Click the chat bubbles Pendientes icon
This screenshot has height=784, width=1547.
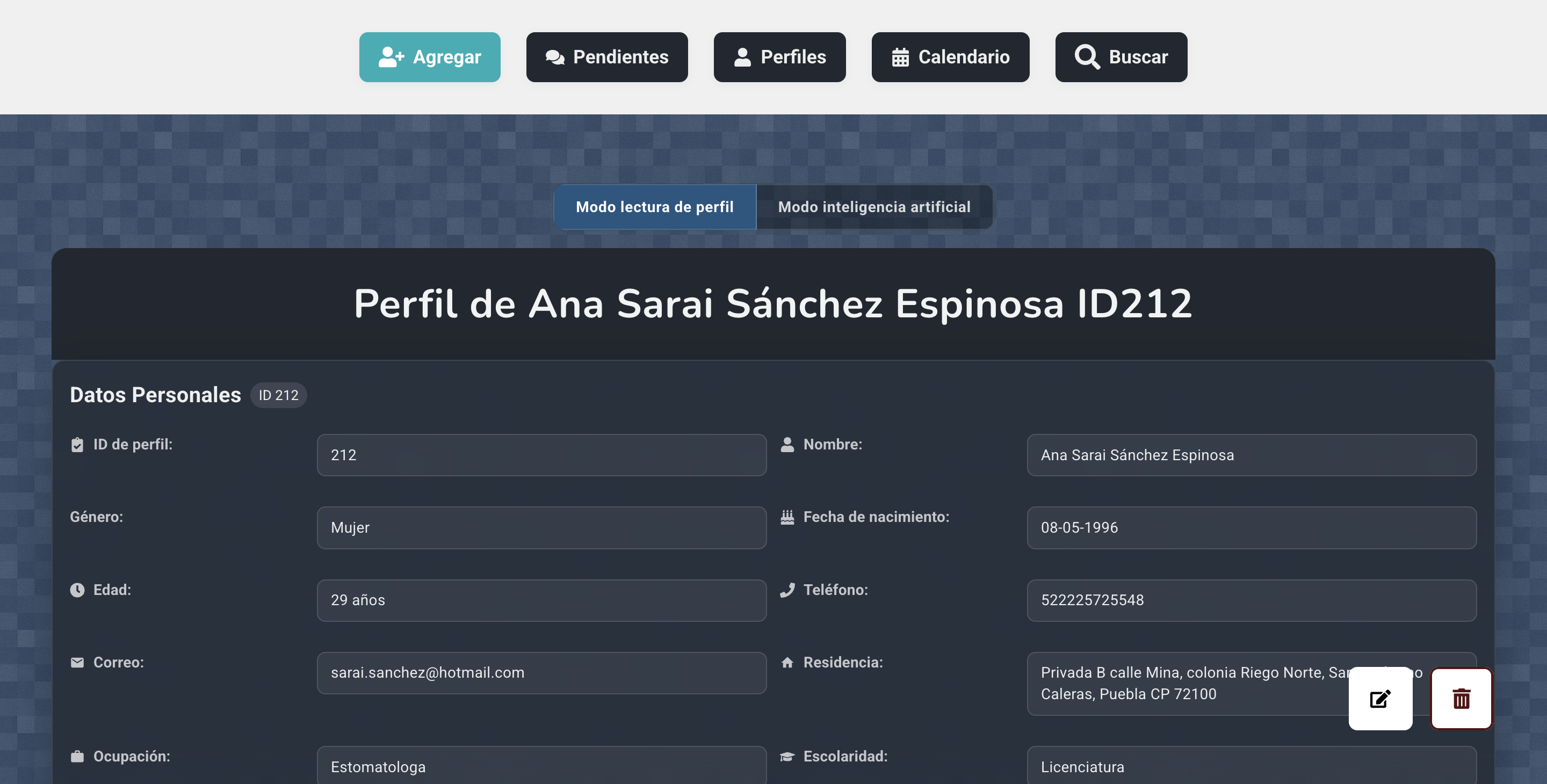tap(554, 57)
